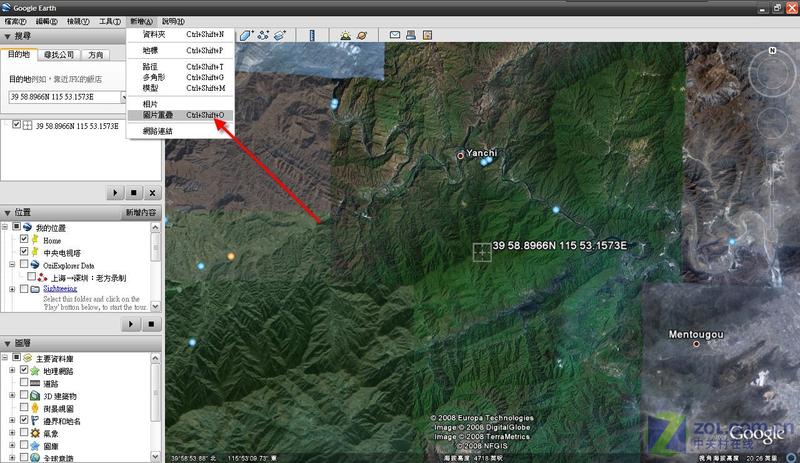This screenshot has width=800, height=463.
Task: Click the 地理網路 green star layer icon
Action: coord(35,371)
